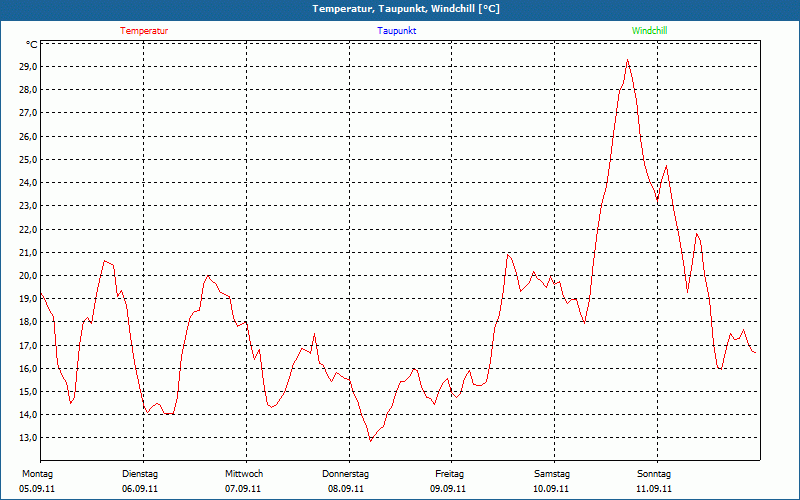The image size is (800, 500).
Task: Click the 14,0 y-axis value
Action: point(28,415)
